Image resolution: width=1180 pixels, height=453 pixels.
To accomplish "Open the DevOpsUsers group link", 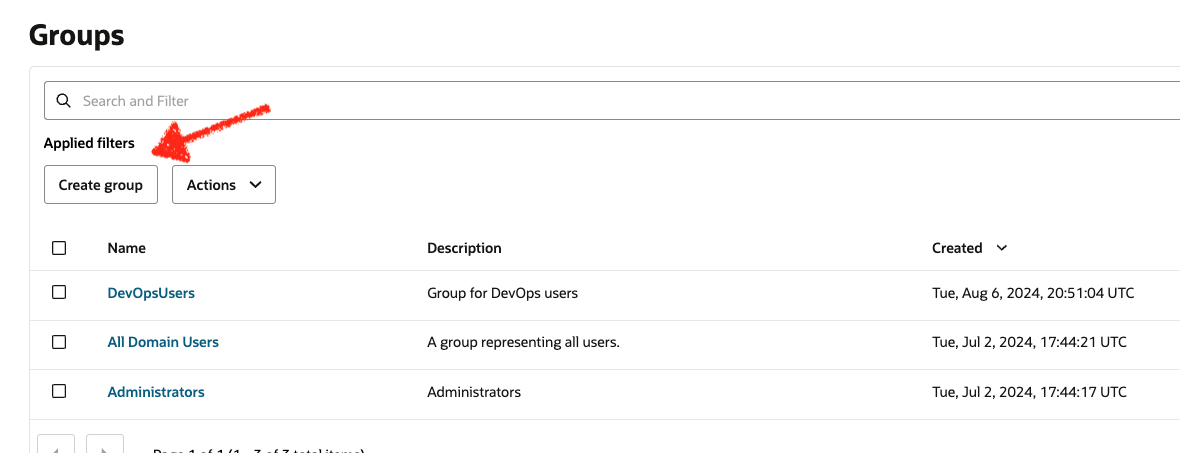I will click(x=151, y=293).
